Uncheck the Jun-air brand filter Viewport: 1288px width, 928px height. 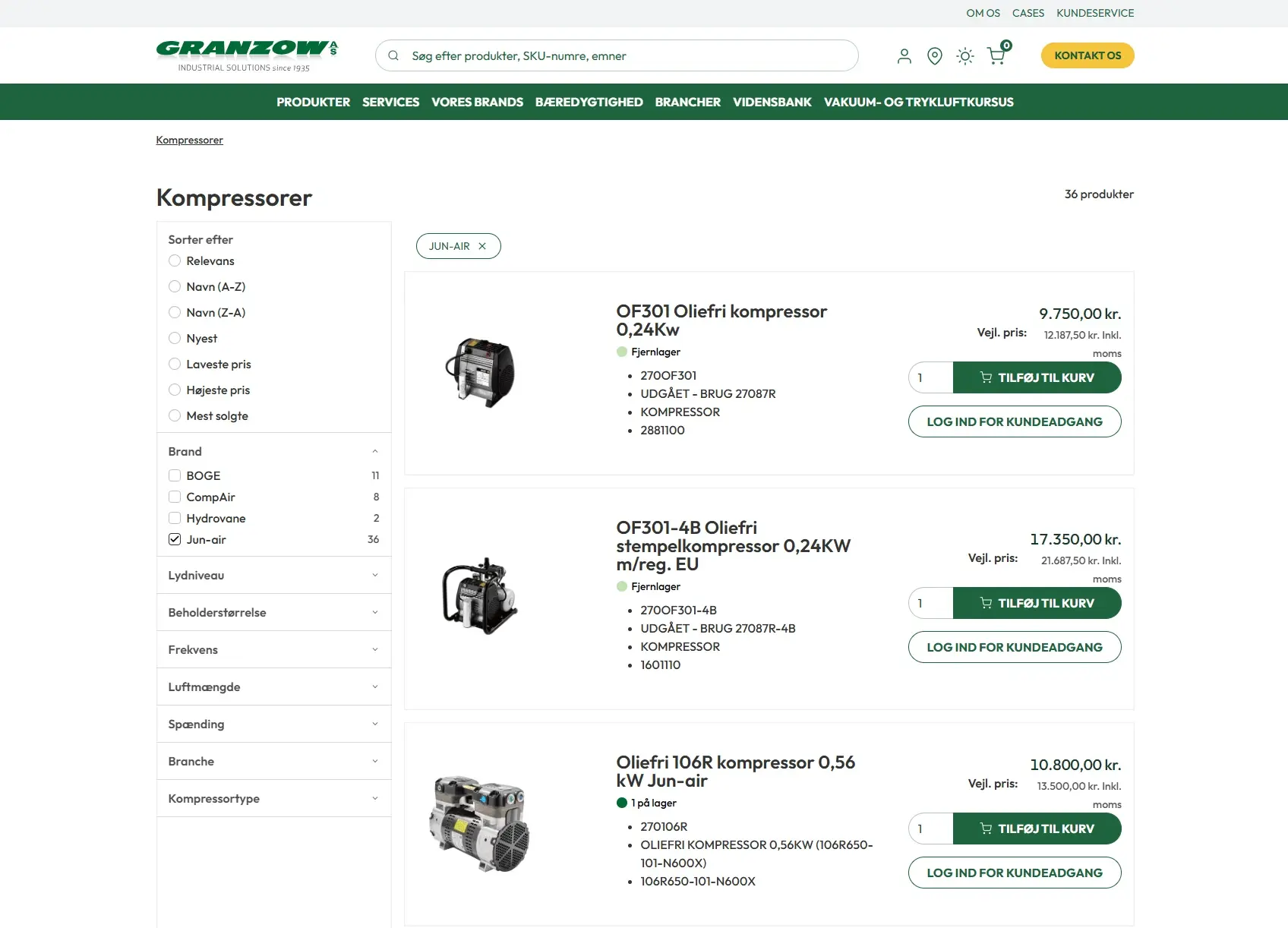(175, 539)
